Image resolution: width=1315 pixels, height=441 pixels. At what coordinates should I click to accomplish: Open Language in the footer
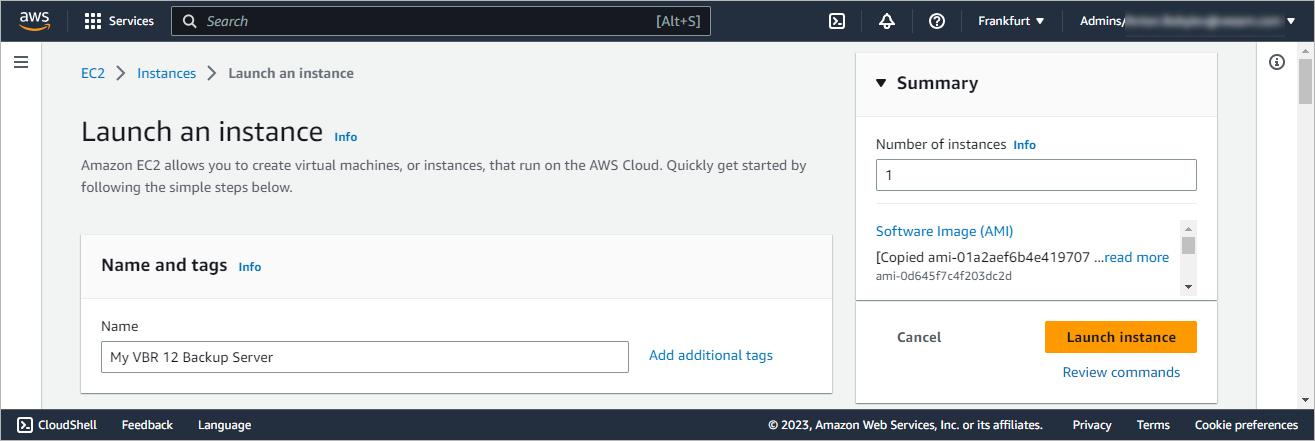pos(224,425)
